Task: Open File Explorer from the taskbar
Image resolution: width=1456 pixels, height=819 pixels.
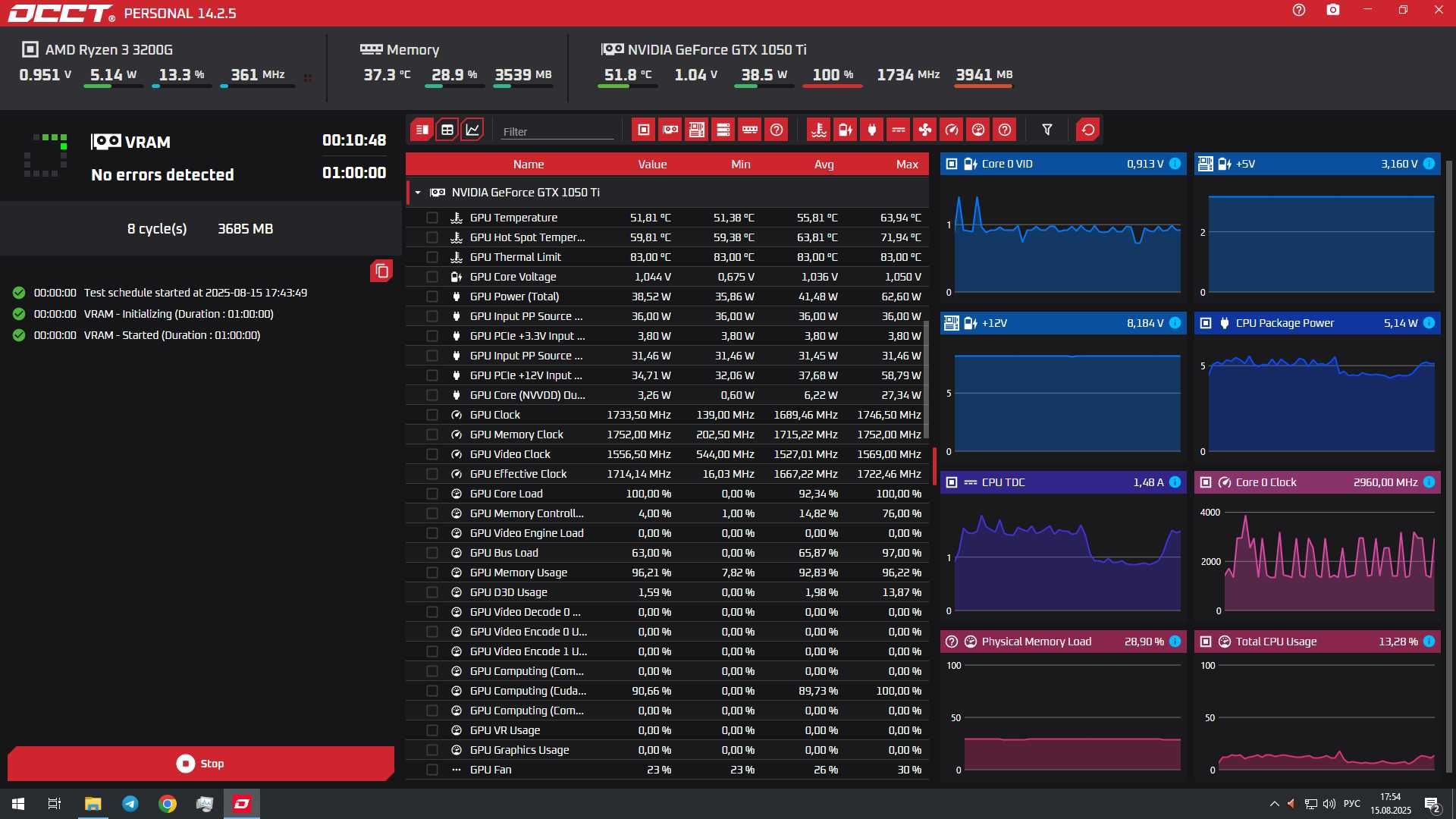Action: coord(93,804)
